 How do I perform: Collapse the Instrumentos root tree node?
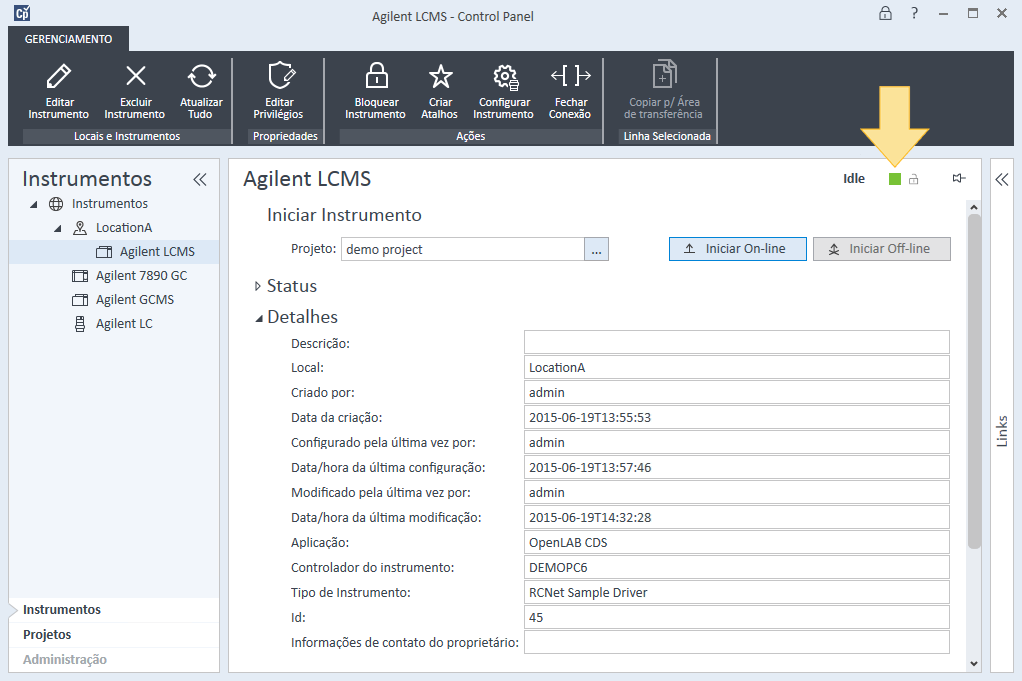click(33, 205)
